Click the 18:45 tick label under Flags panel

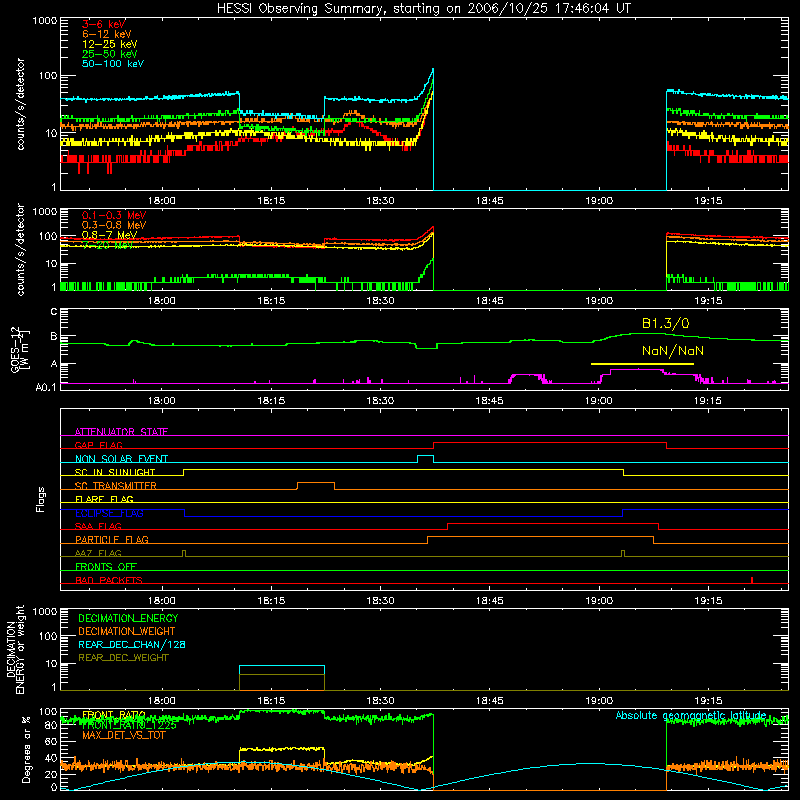point(489,601)
